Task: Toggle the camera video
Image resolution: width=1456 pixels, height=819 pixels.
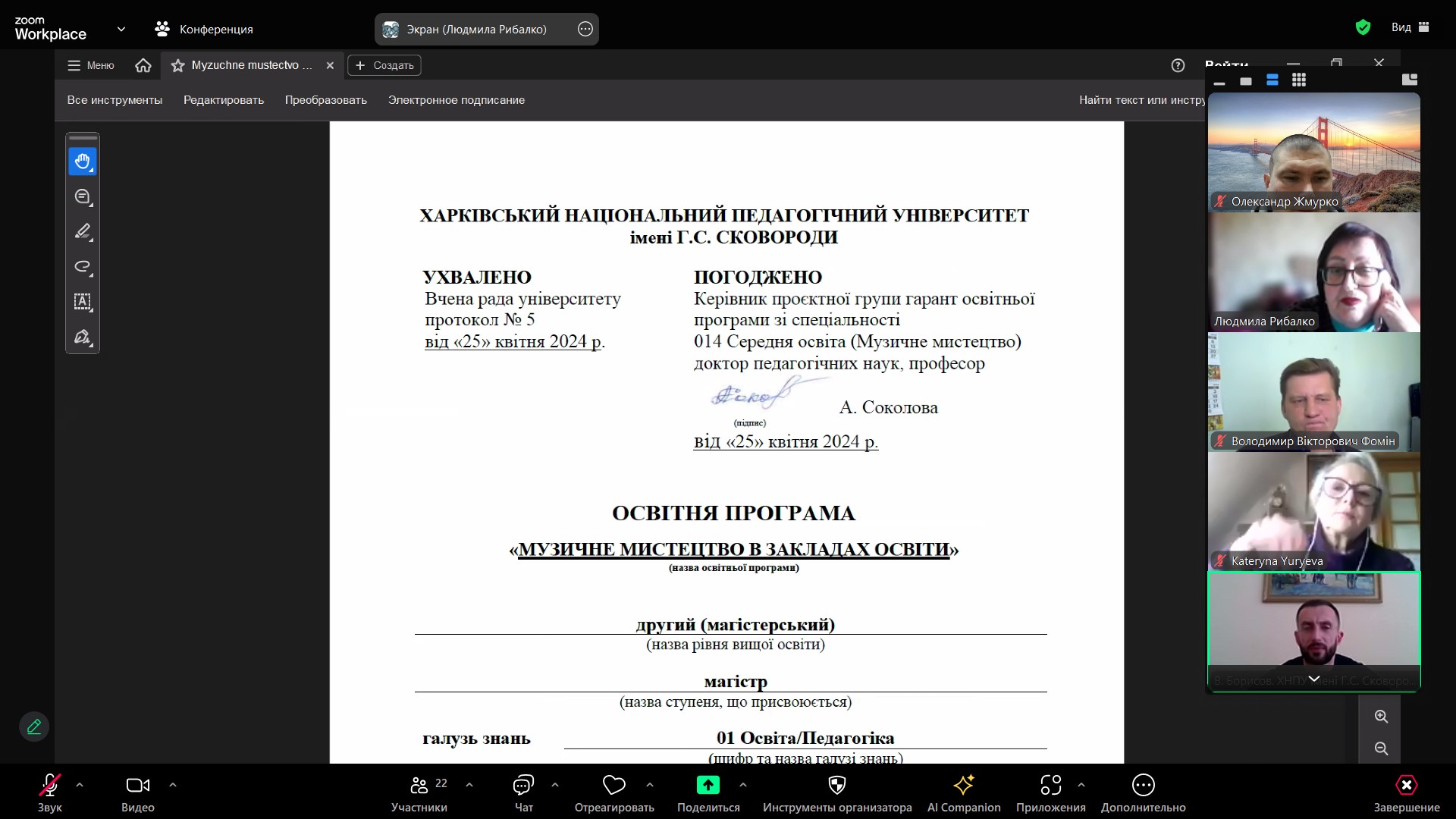Action: [138, 792]
